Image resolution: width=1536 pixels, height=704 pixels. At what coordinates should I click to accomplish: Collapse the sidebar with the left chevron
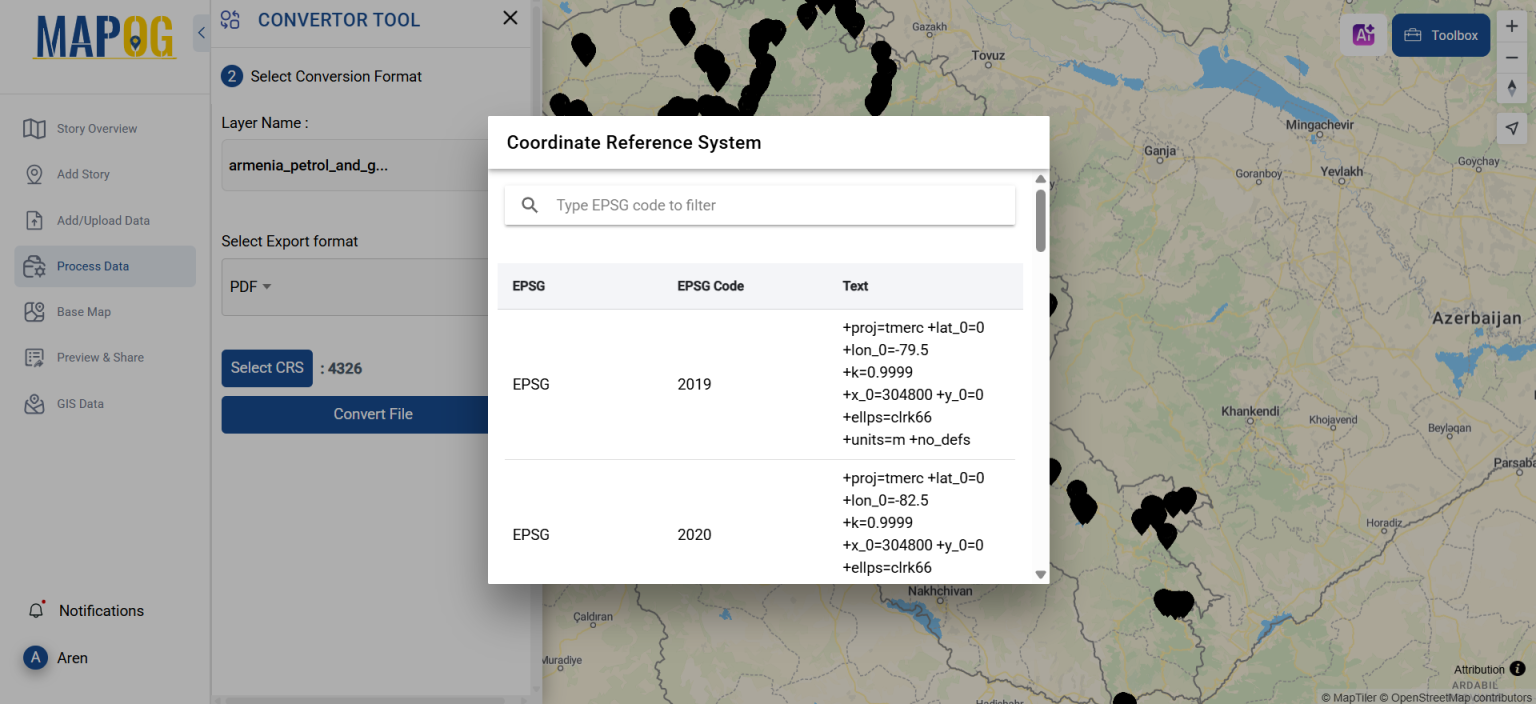pyautogui.click(x=200, y=32)
